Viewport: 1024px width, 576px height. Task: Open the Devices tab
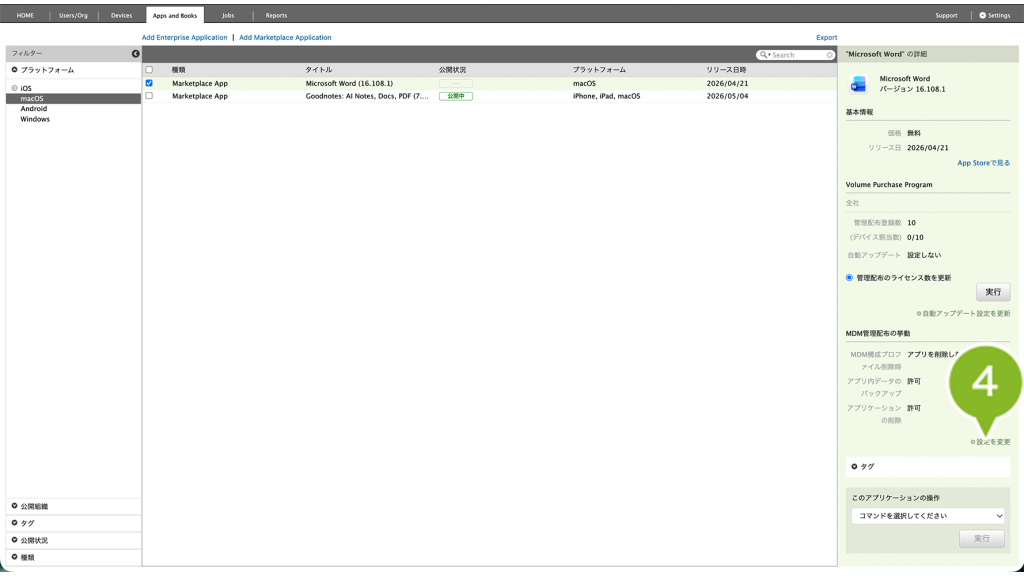[x=121, y=15]
